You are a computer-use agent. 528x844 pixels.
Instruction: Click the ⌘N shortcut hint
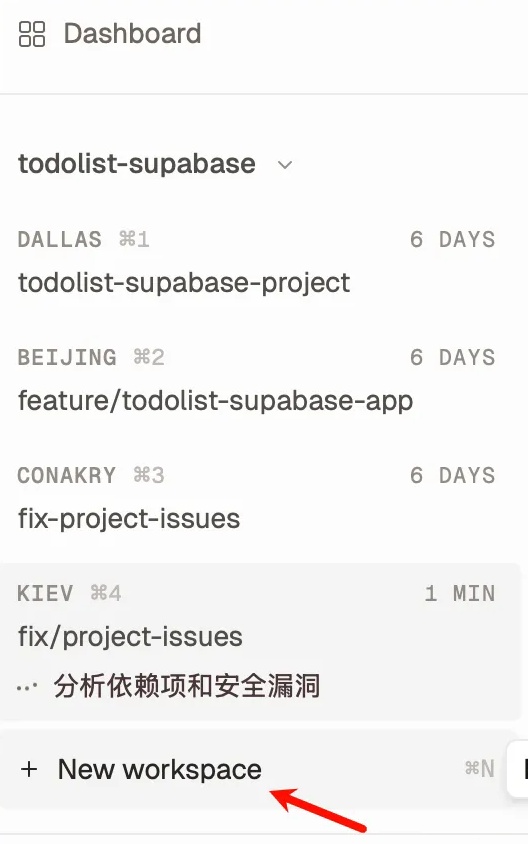(480, 769)
